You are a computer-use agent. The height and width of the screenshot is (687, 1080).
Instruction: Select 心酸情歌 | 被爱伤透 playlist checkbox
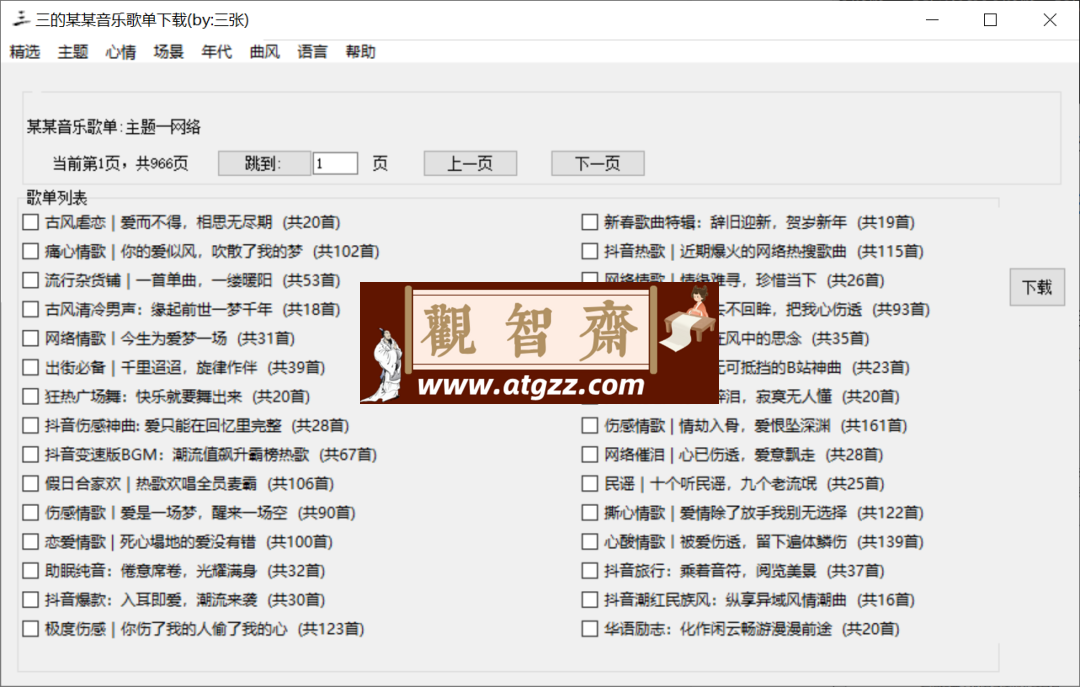point(590,542)
